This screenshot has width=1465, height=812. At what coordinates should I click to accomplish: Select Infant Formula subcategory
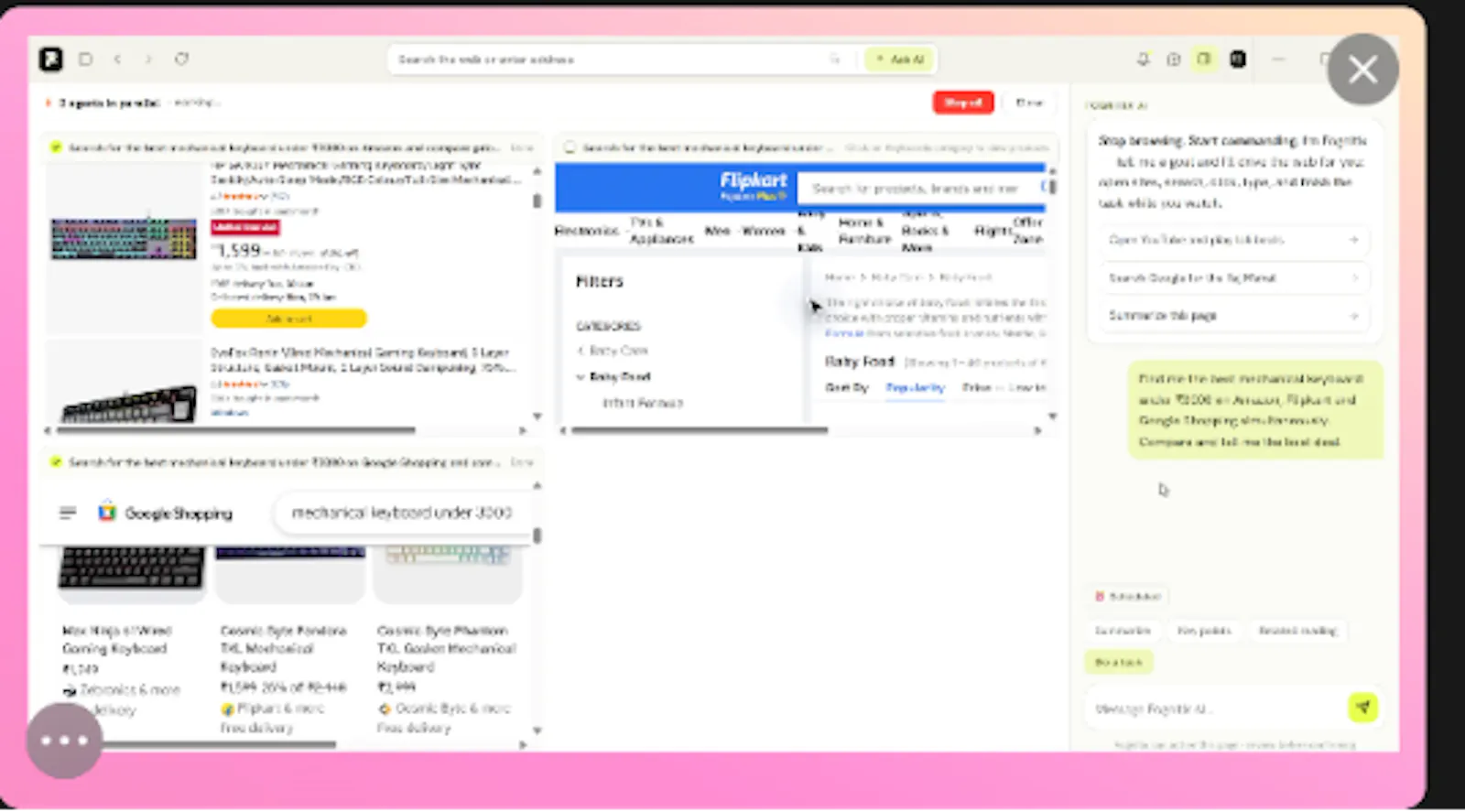click(643, 403)
